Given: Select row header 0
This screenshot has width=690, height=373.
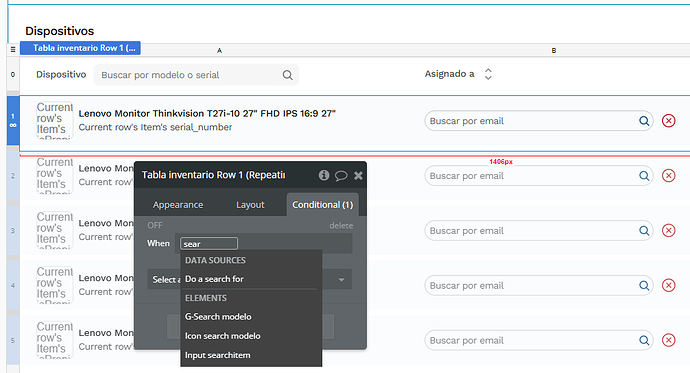Looking at the screenshot, I should tap(13, 74).
